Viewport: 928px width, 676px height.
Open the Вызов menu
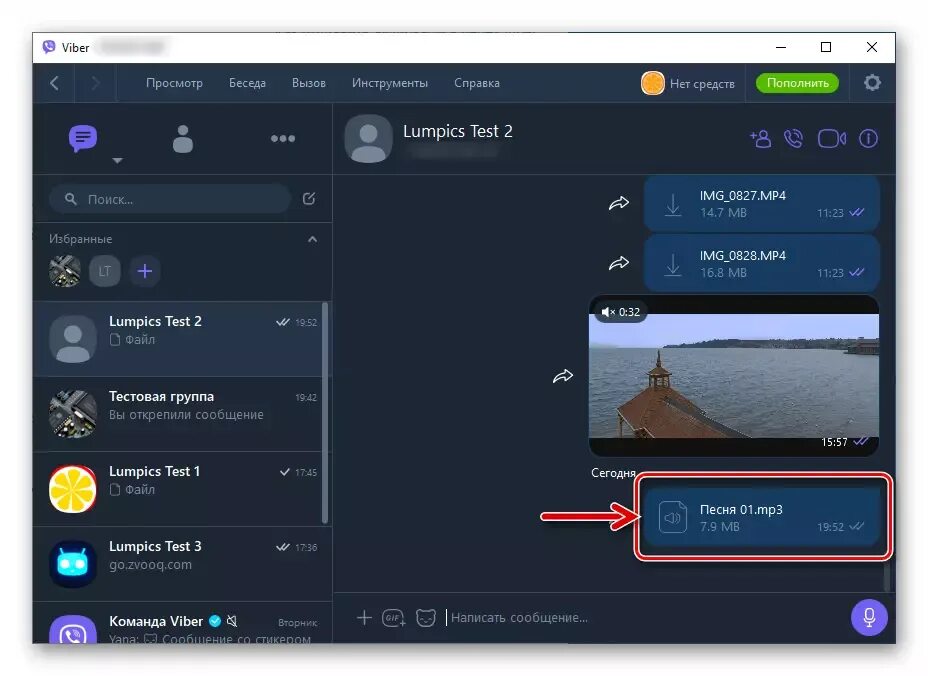point(308,83)
